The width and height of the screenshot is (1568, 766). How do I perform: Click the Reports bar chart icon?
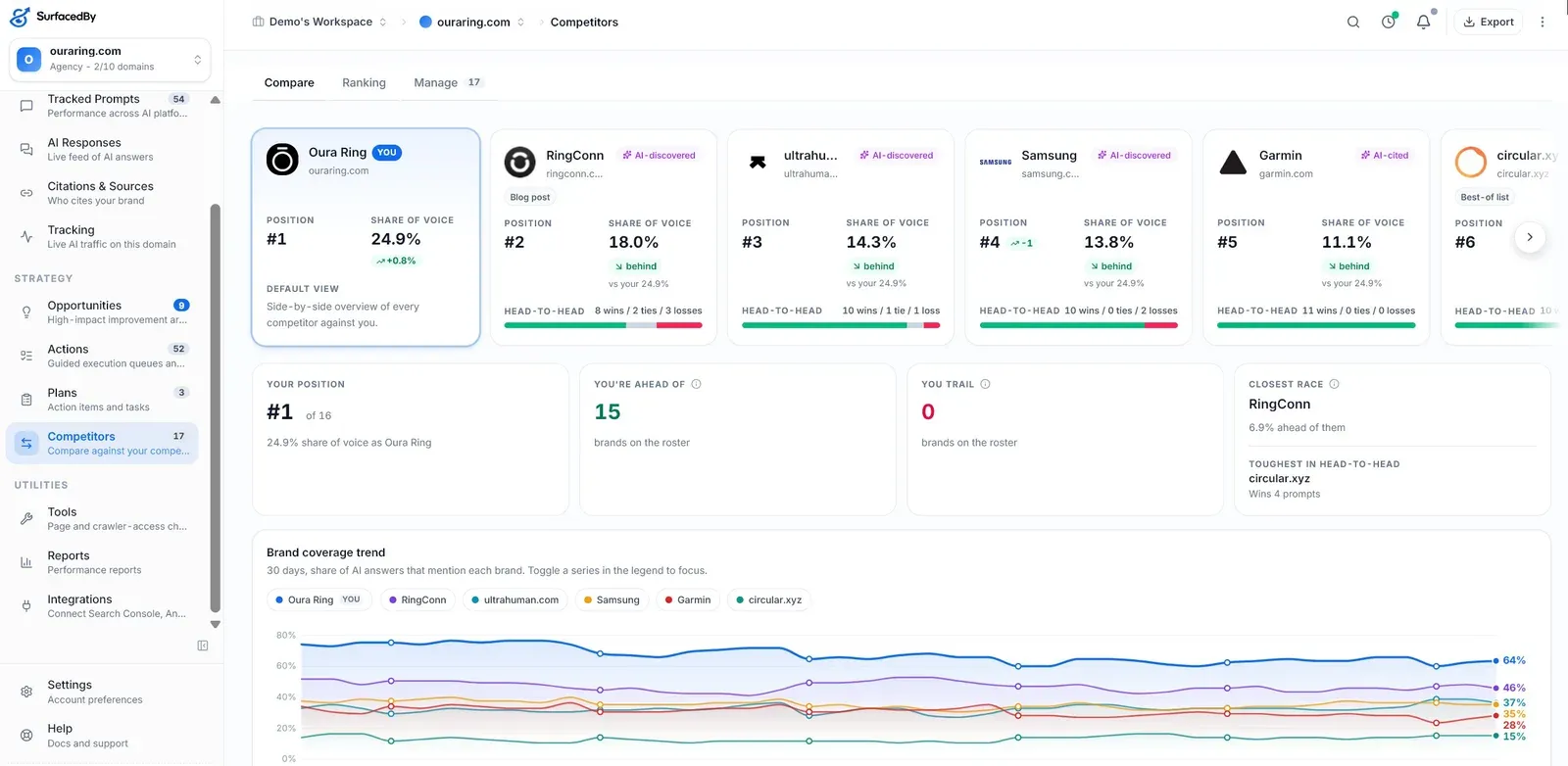[x=26, y=562]
